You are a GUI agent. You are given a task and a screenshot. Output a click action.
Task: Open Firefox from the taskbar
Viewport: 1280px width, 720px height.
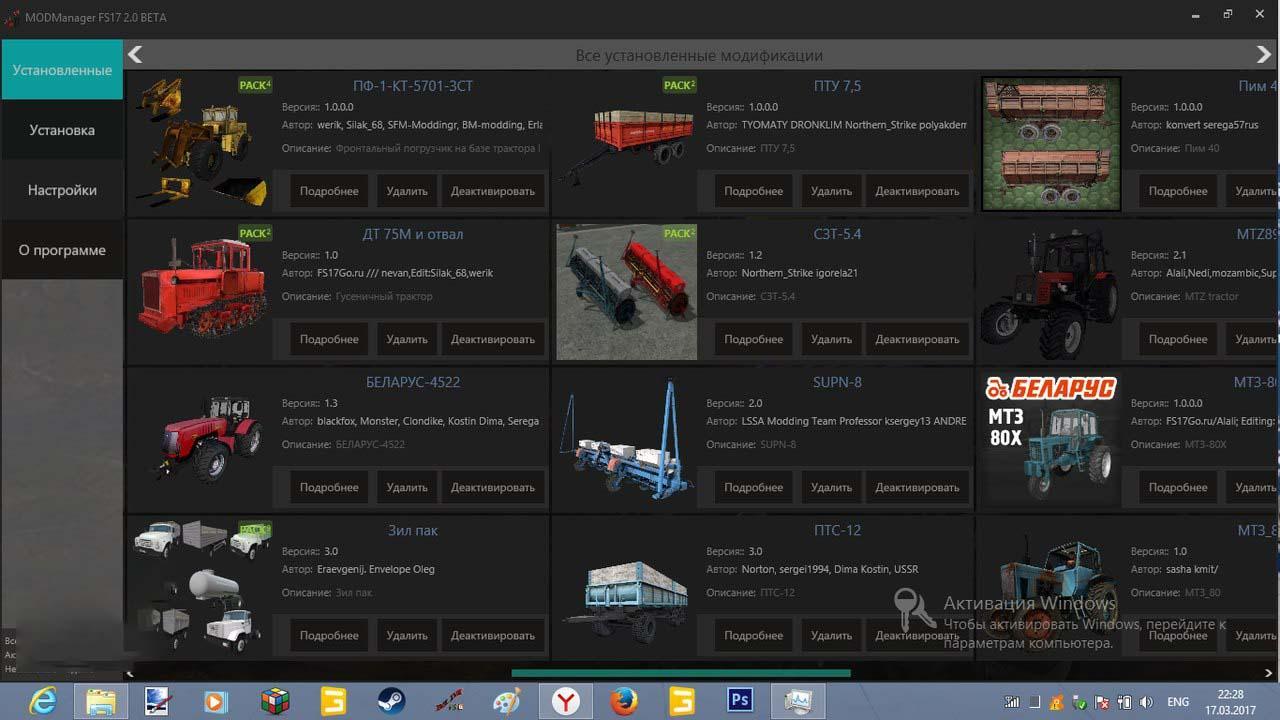[x=623, y=701]
